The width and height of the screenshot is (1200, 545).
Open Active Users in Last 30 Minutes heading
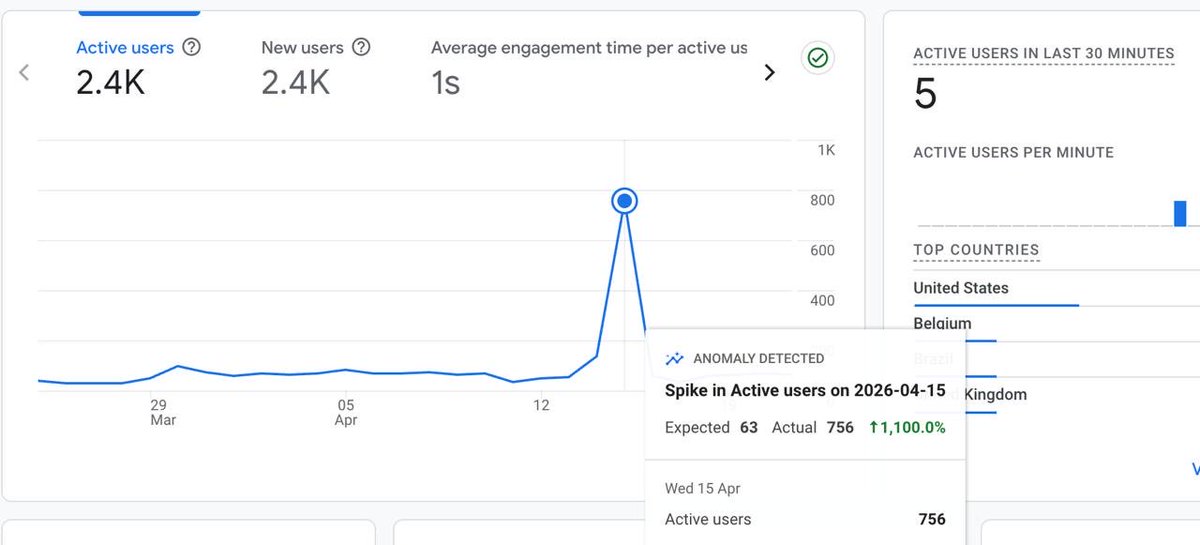1043,53
